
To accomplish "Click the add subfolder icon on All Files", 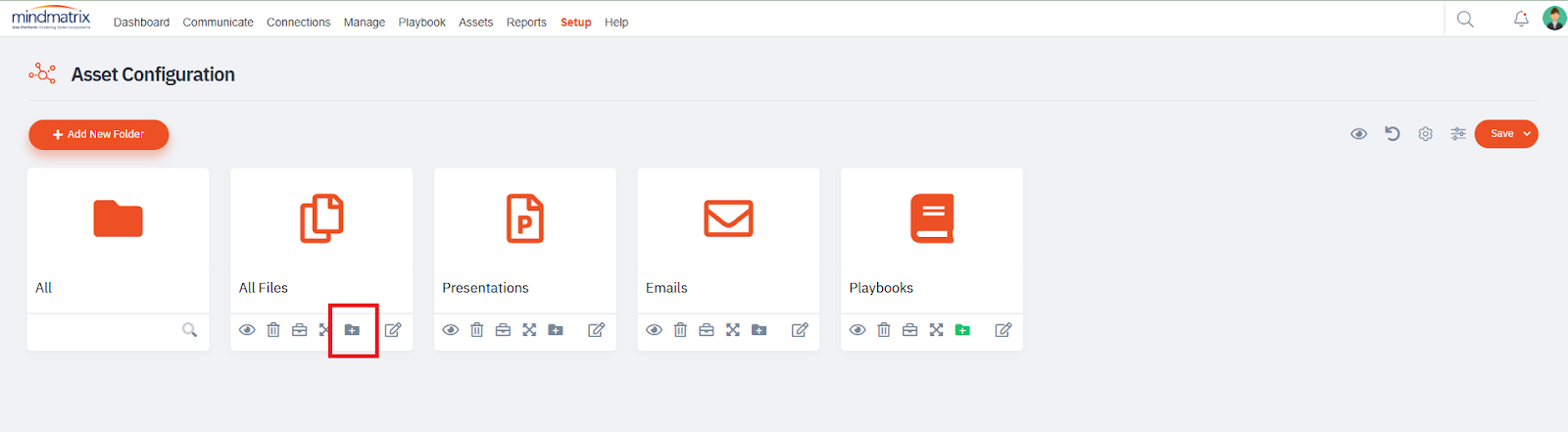I will pos(353,330).
